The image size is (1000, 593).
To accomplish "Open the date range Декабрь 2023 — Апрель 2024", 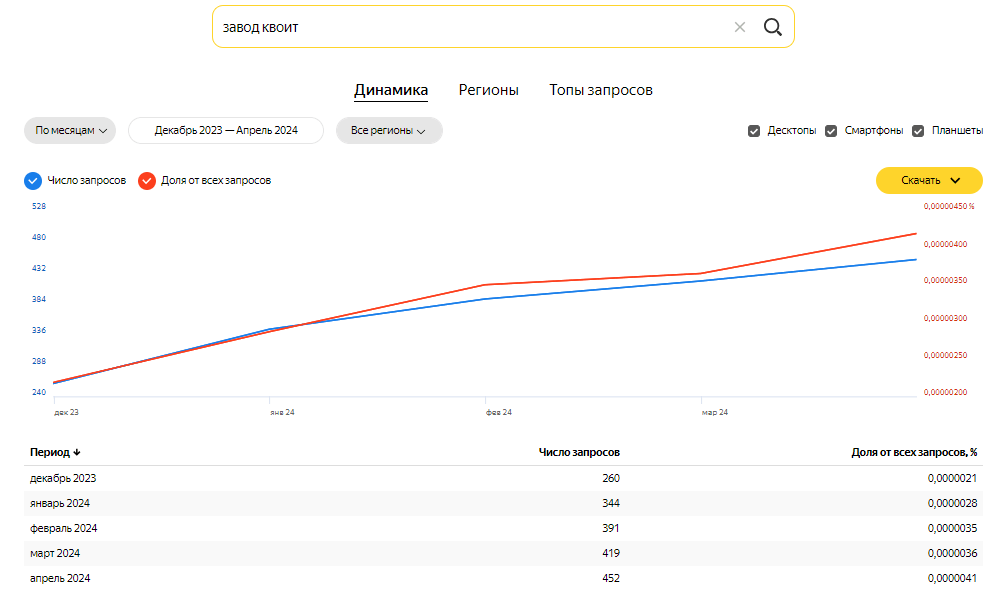I will 226,131.
